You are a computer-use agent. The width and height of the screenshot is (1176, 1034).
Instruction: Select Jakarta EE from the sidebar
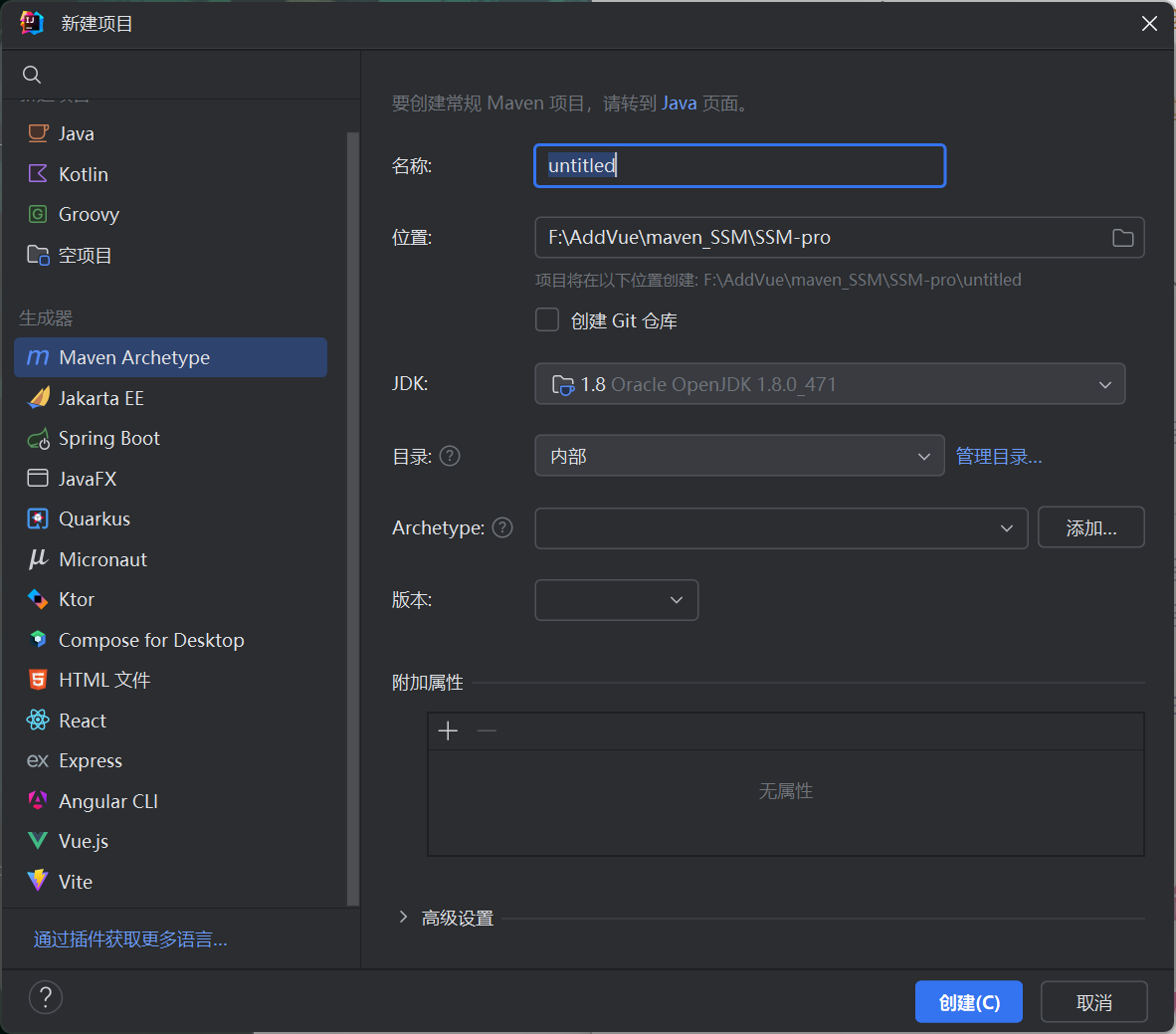[100, 398]
